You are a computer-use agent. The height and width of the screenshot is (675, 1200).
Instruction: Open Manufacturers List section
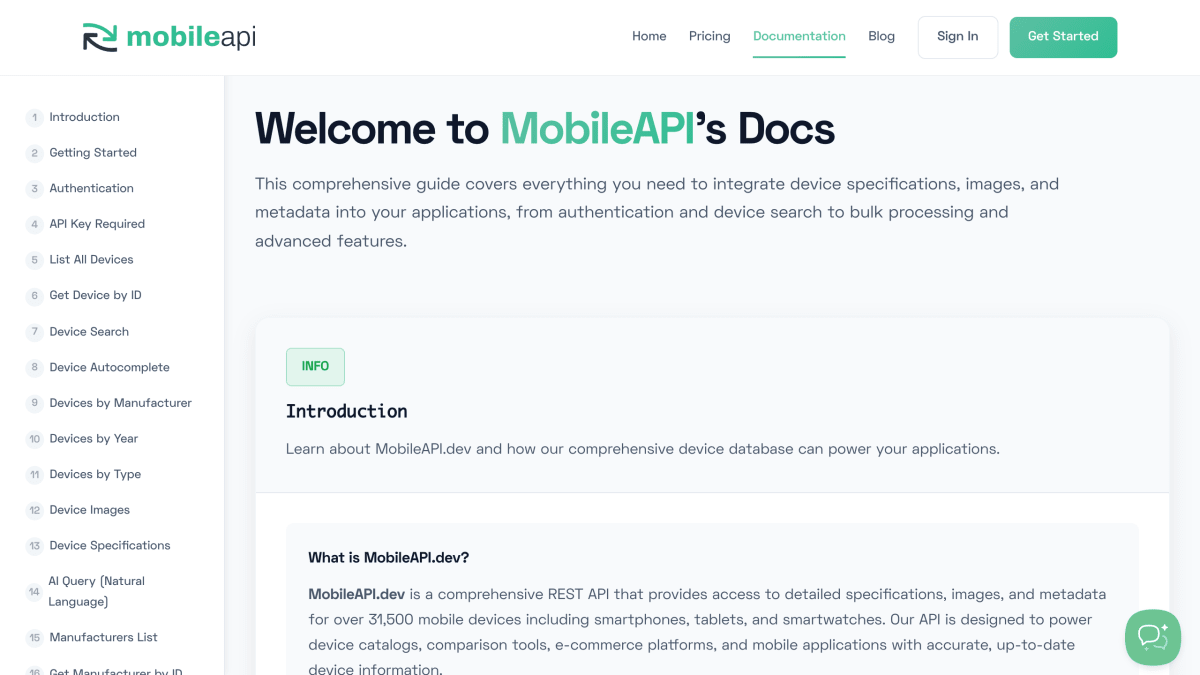click(103, 637)
